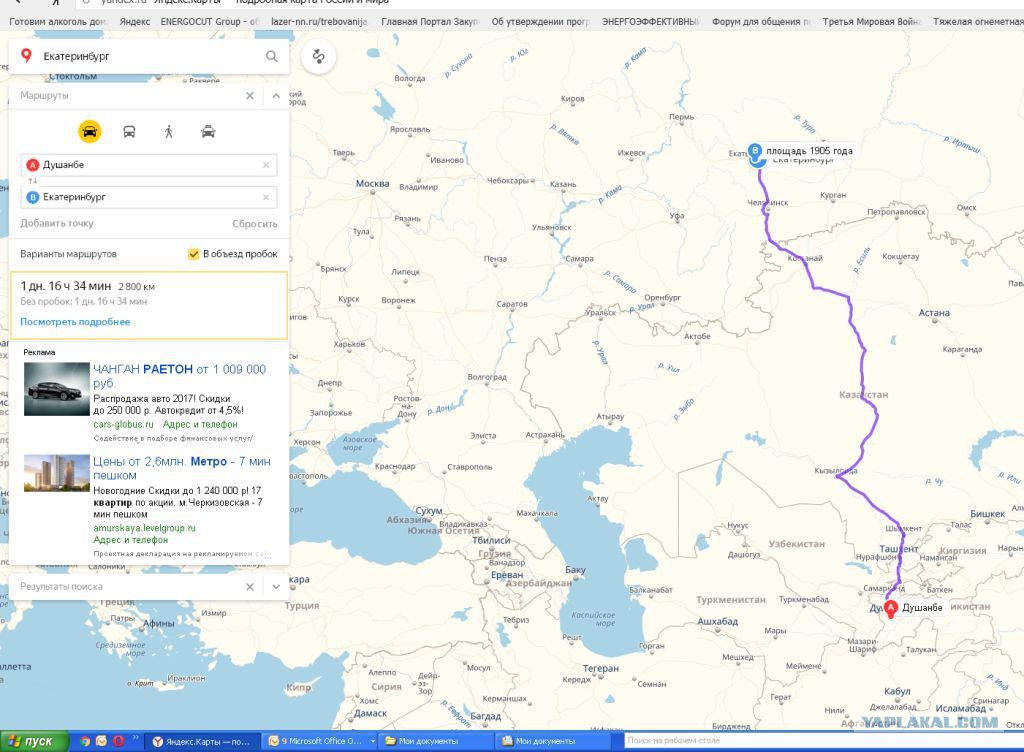Click the Екатеринбург point B input

coord(149,197)
